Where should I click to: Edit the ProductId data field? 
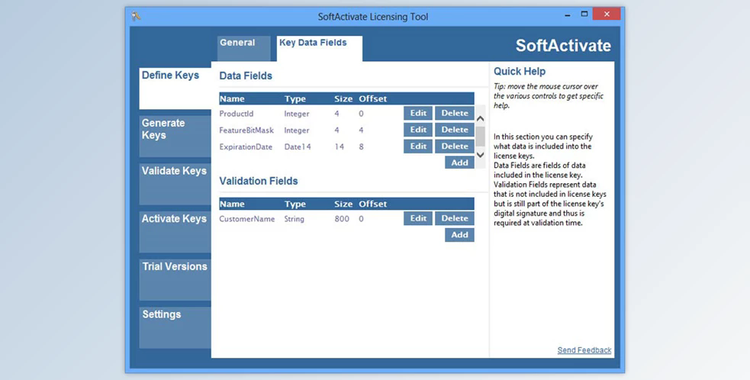(x=418, y=113)
